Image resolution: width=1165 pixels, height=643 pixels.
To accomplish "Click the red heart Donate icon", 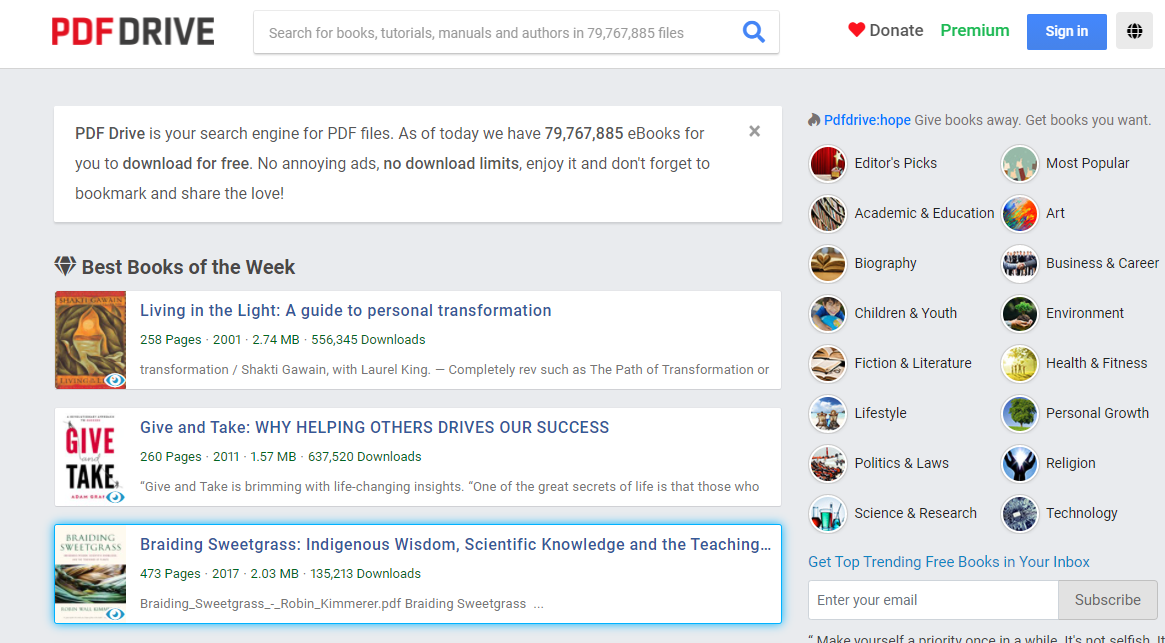I will pos(857,30).
